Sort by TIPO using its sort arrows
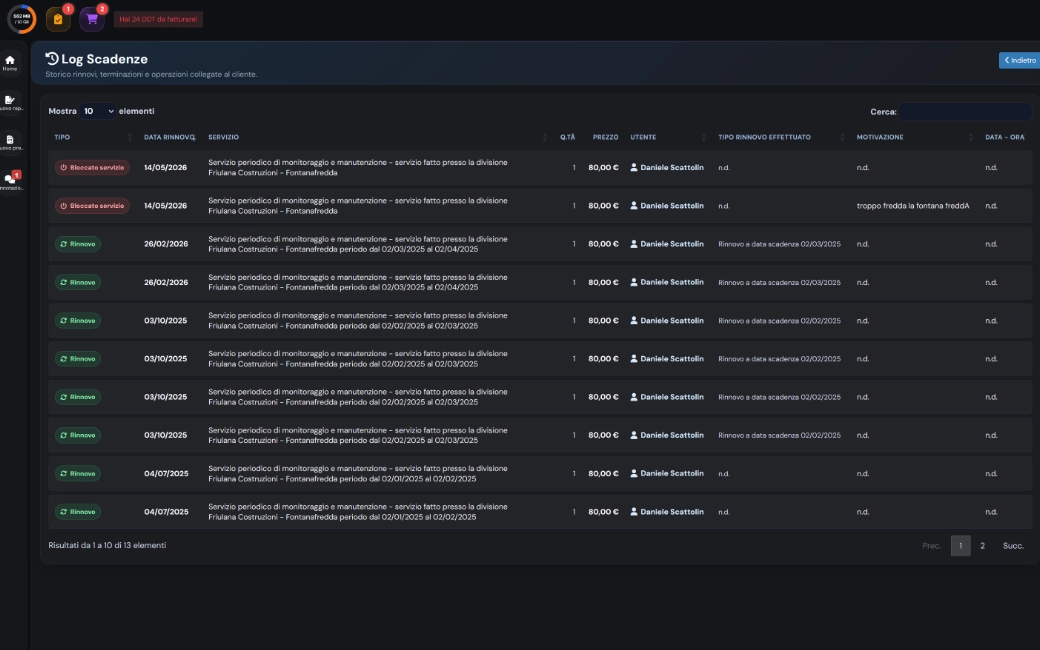 pos(129,137)
